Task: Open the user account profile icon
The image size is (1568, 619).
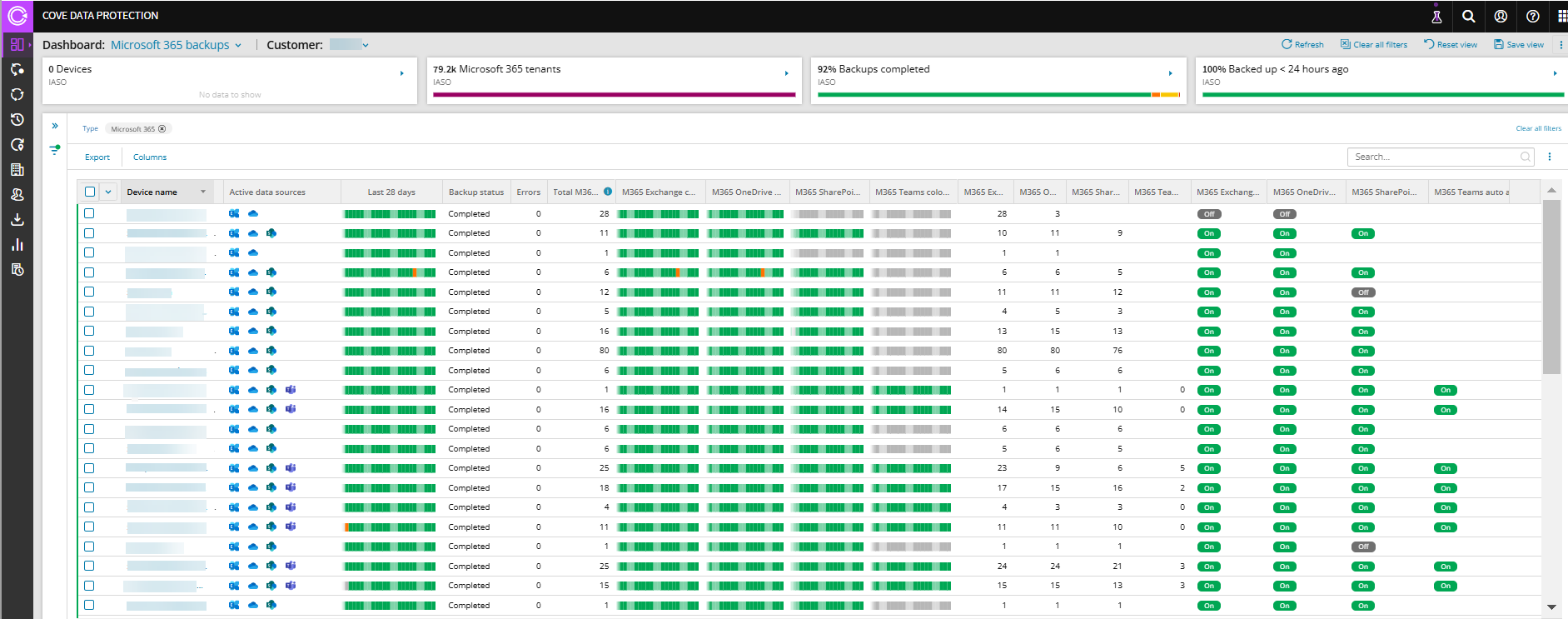Action: [x=1501, y=16]
